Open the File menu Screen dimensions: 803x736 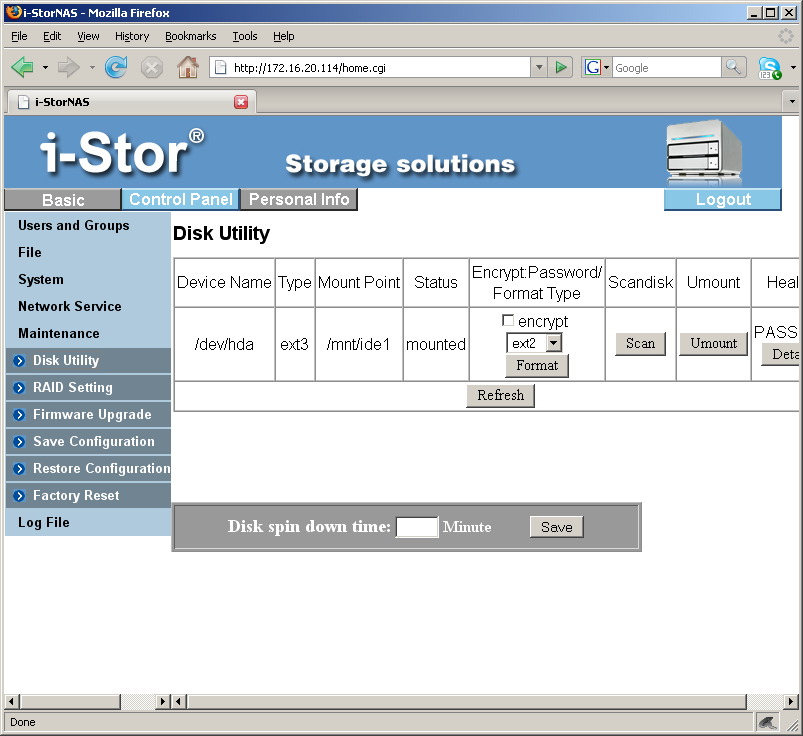click(x=19, y=36)
